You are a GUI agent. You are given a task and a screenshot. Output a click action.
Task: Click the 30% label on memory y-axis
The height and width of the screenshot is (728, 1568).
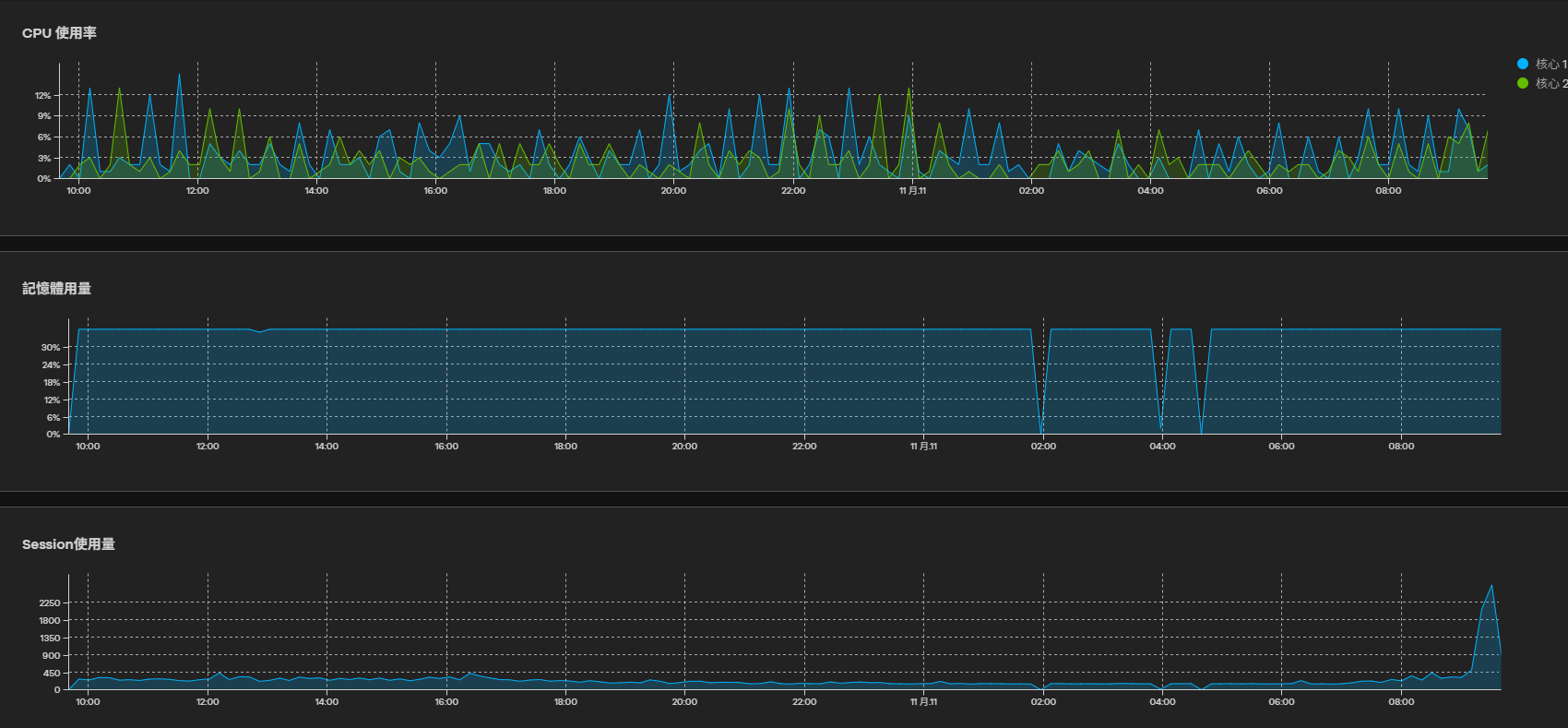click(51, 347)
